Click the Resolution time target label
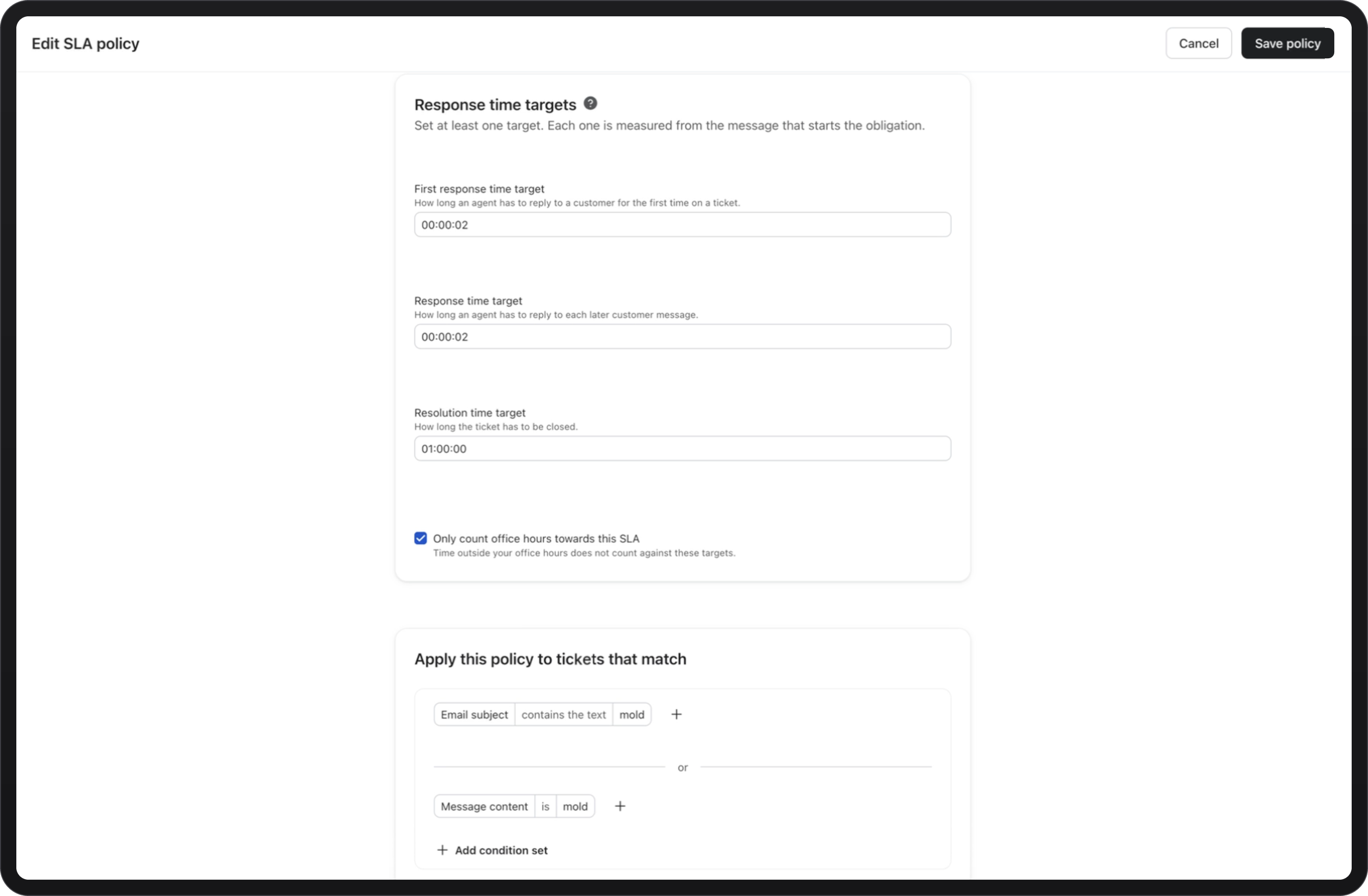Viewport: 1368px width, 896px height. coord(470,413)
